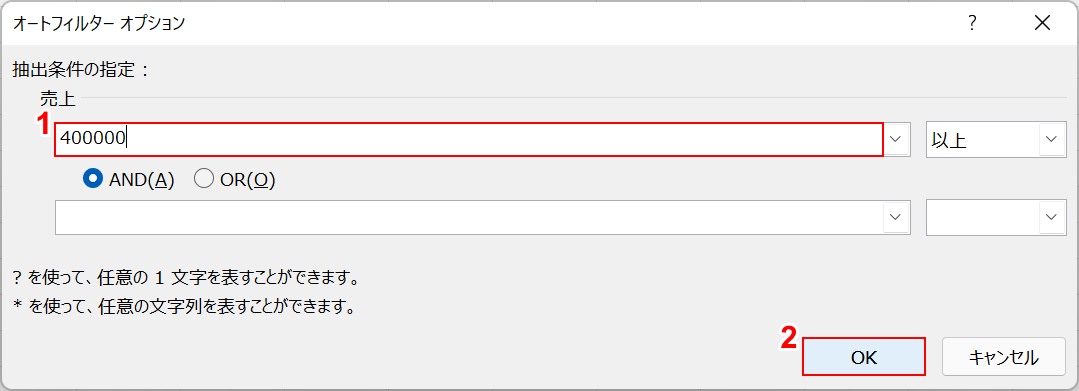The height and width of the screenshot is (391, 1079).
Task: Click the オートフィルター オプション title bar text
Action: point(98,23)
